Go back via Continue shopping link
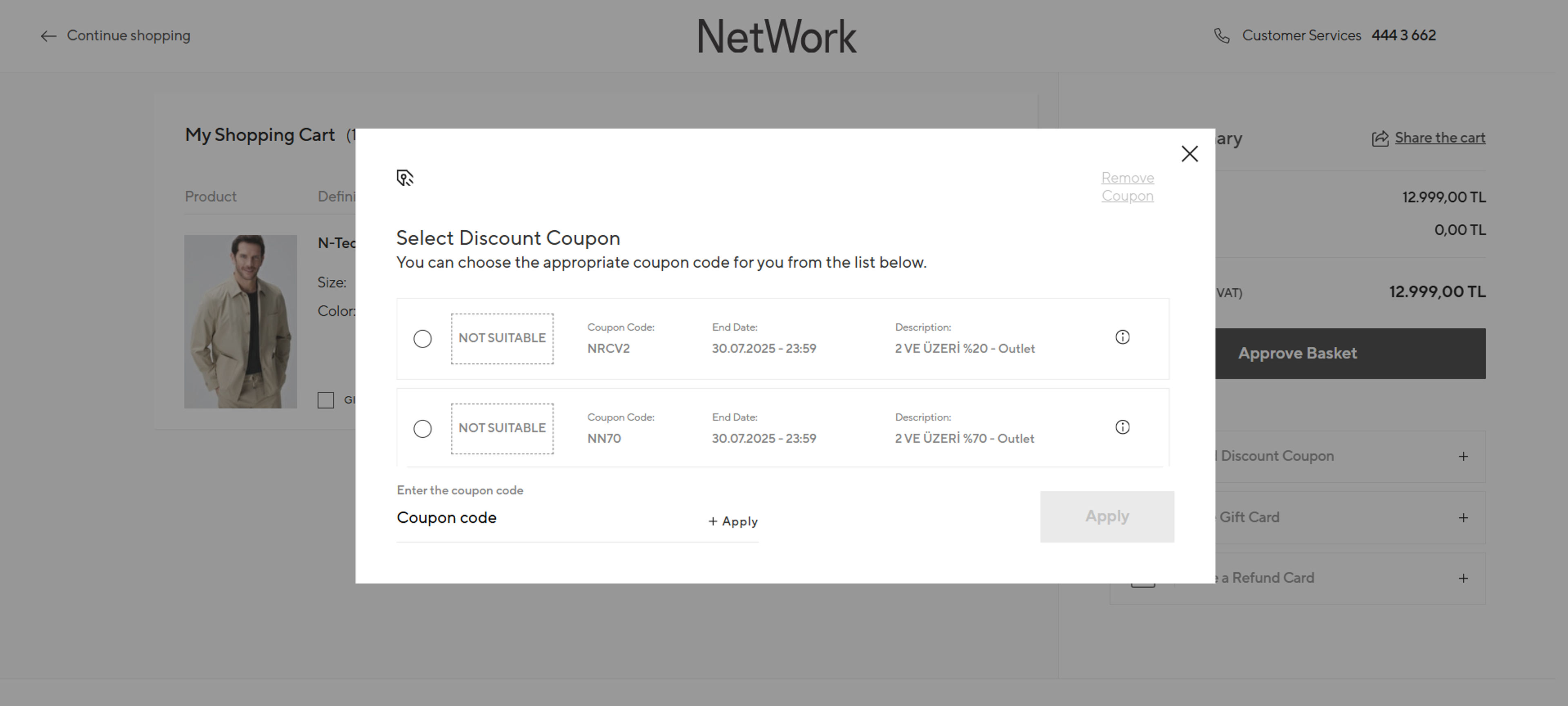The image size is (1568, 706). point(129,35)
